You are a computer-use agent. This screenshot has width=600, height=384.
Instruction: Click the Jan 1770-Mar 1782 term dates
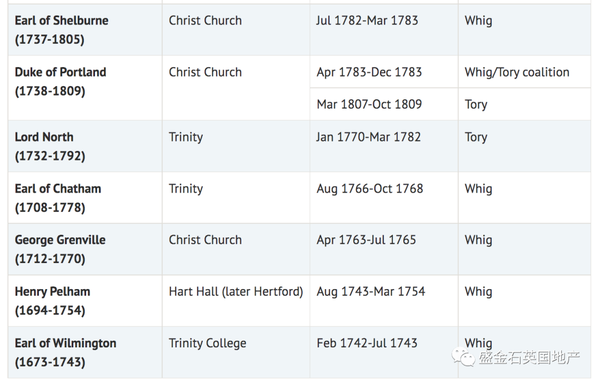pyautogui.click(x=368, y=137)
